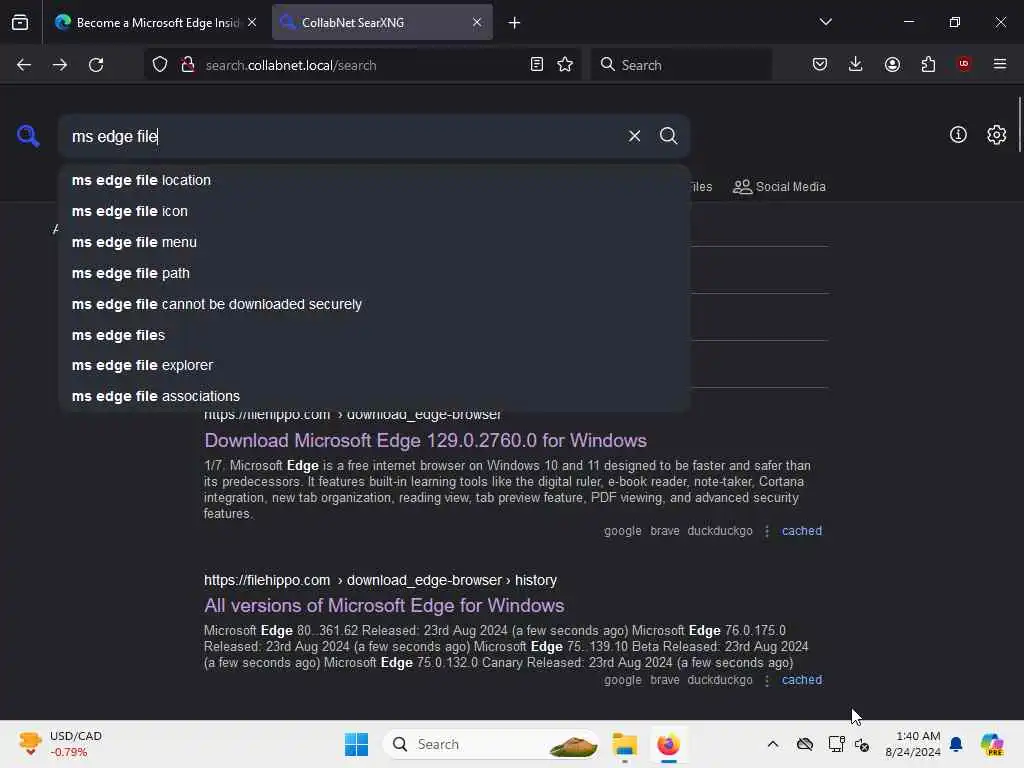1024x768 pixels.
Task: Click the SearXNG magnifier logo
Action: pyautogui.click(x=28, y=136)
